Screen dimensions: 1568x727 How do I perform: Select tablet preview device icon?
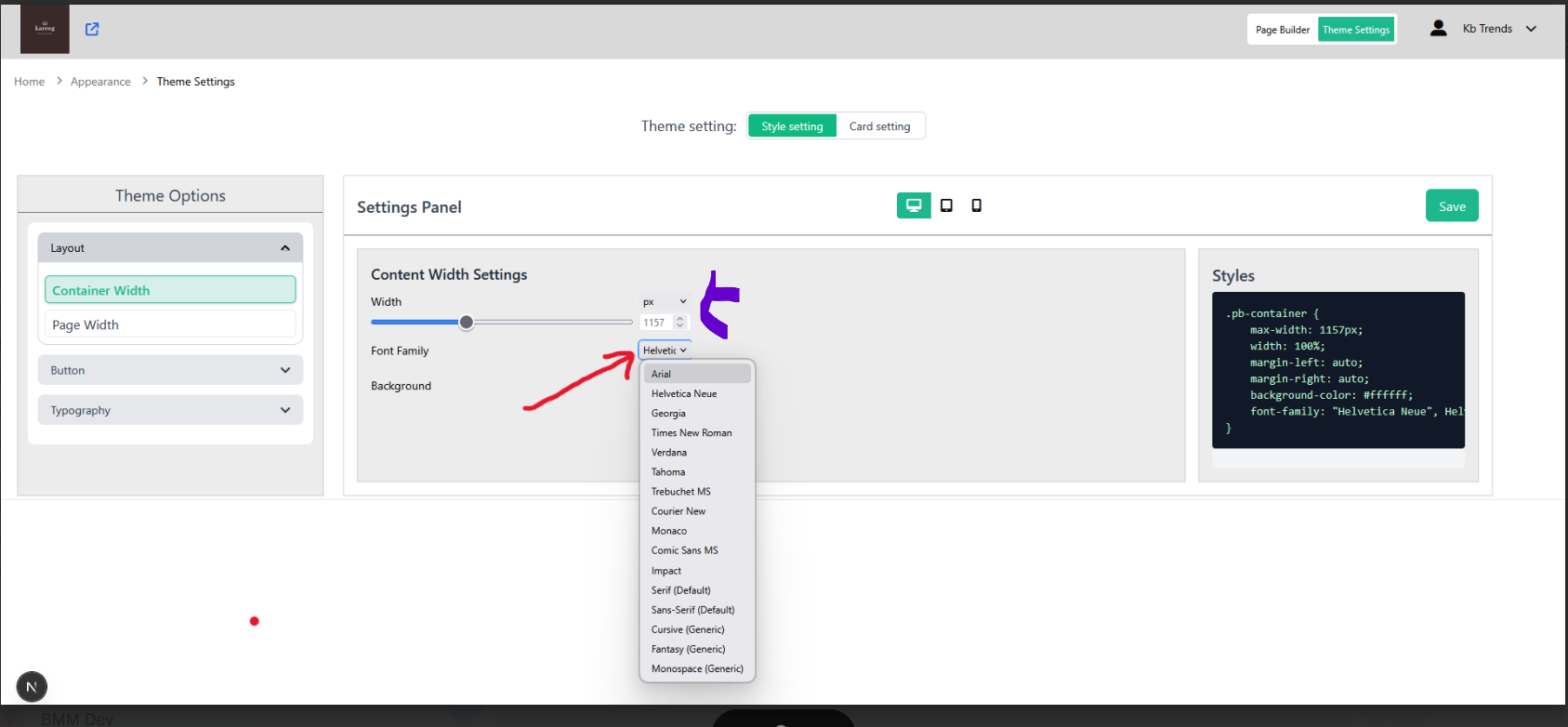pos(946,205)
